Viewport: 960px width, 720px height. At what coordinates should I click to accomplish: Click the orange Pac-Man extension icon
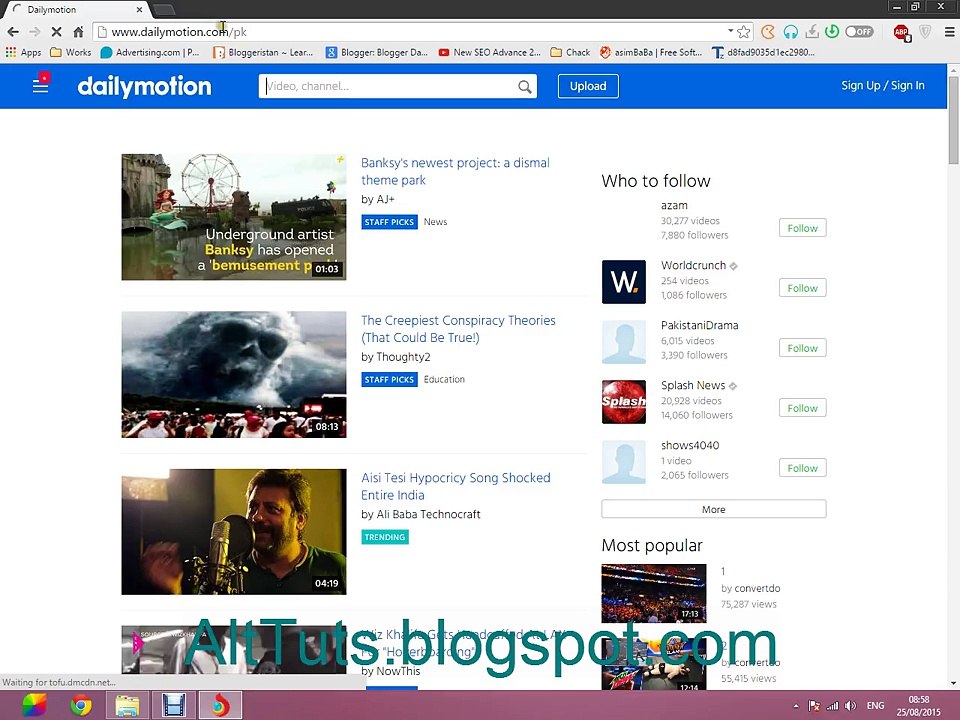tap(768, 32)
